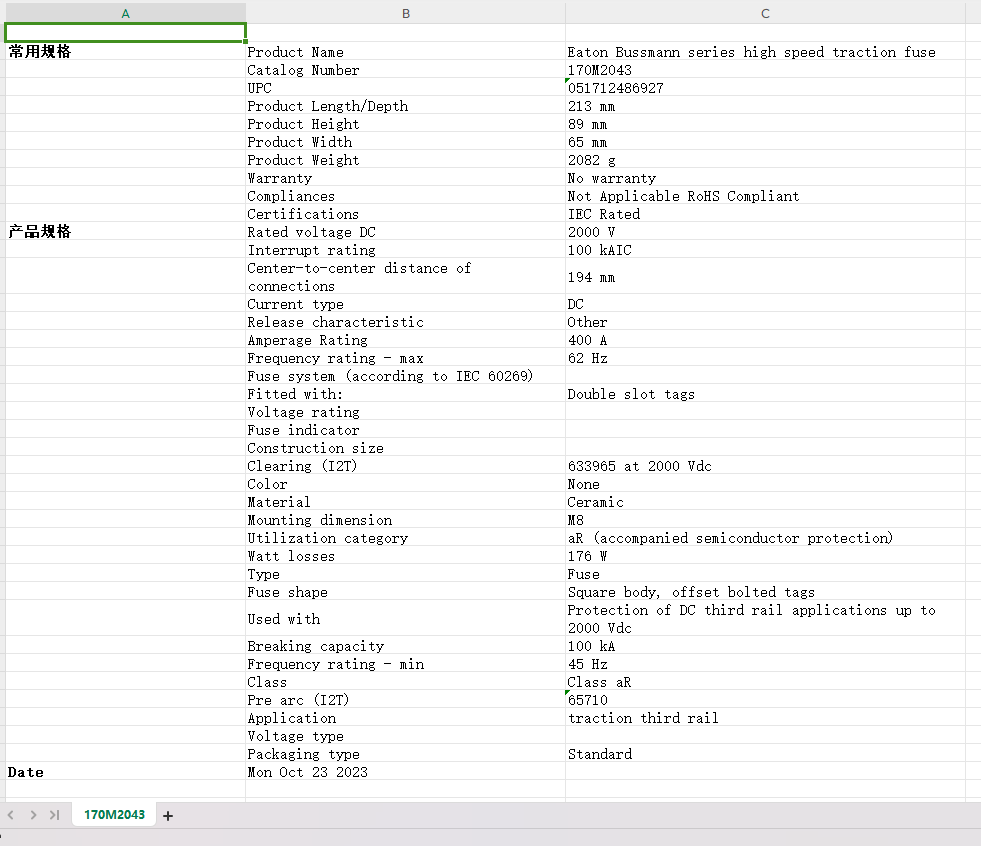Click traction third rail application cell
981x846 pixels.
(765, 718)
